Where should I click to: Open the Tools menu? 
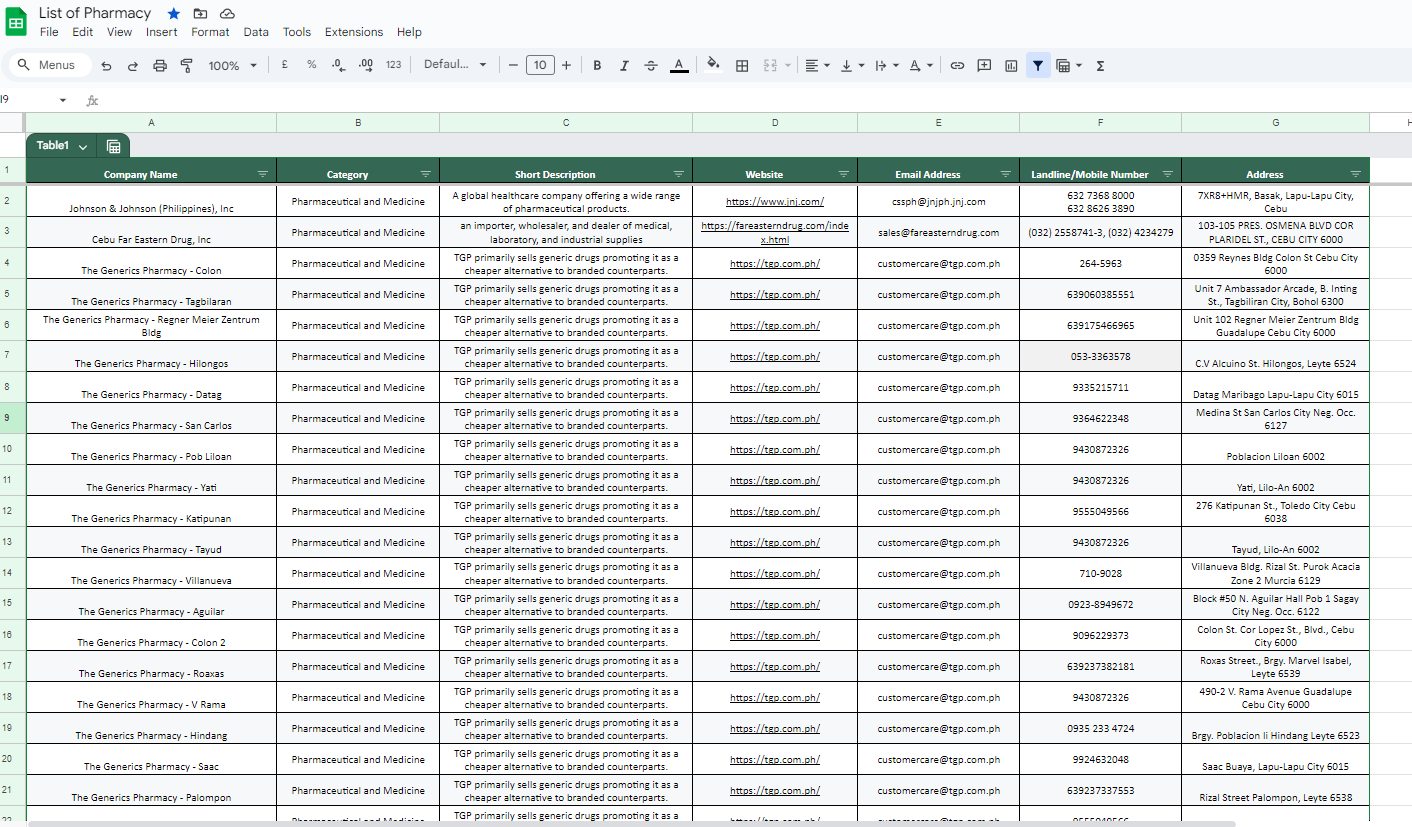[297, 32]
